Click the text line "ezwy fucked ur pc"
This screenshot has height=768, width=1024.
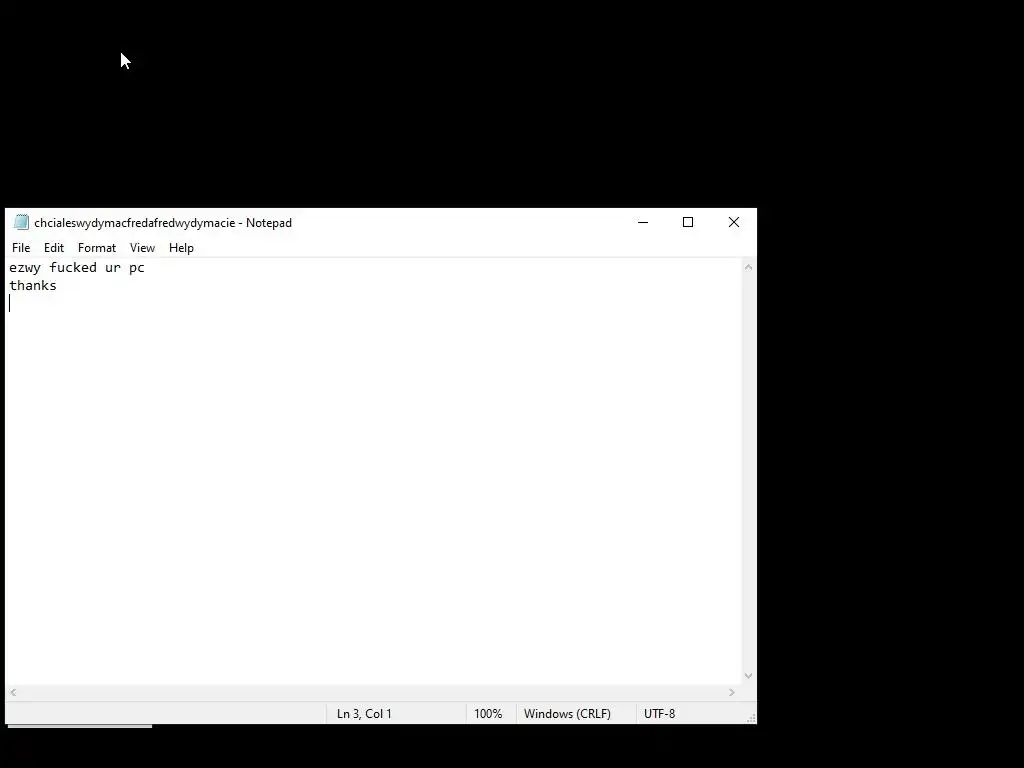[77, 268]
